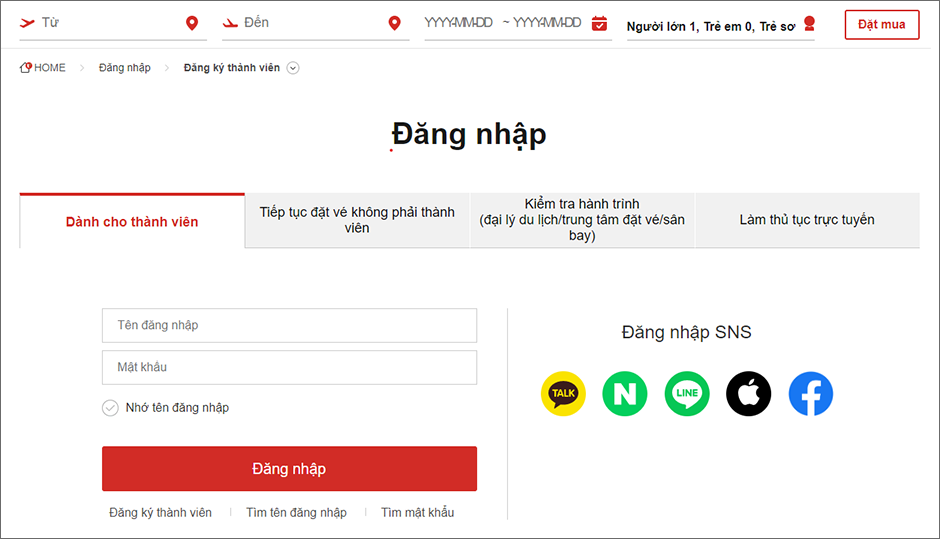Sign in with the Apple icon

(749, 394)
